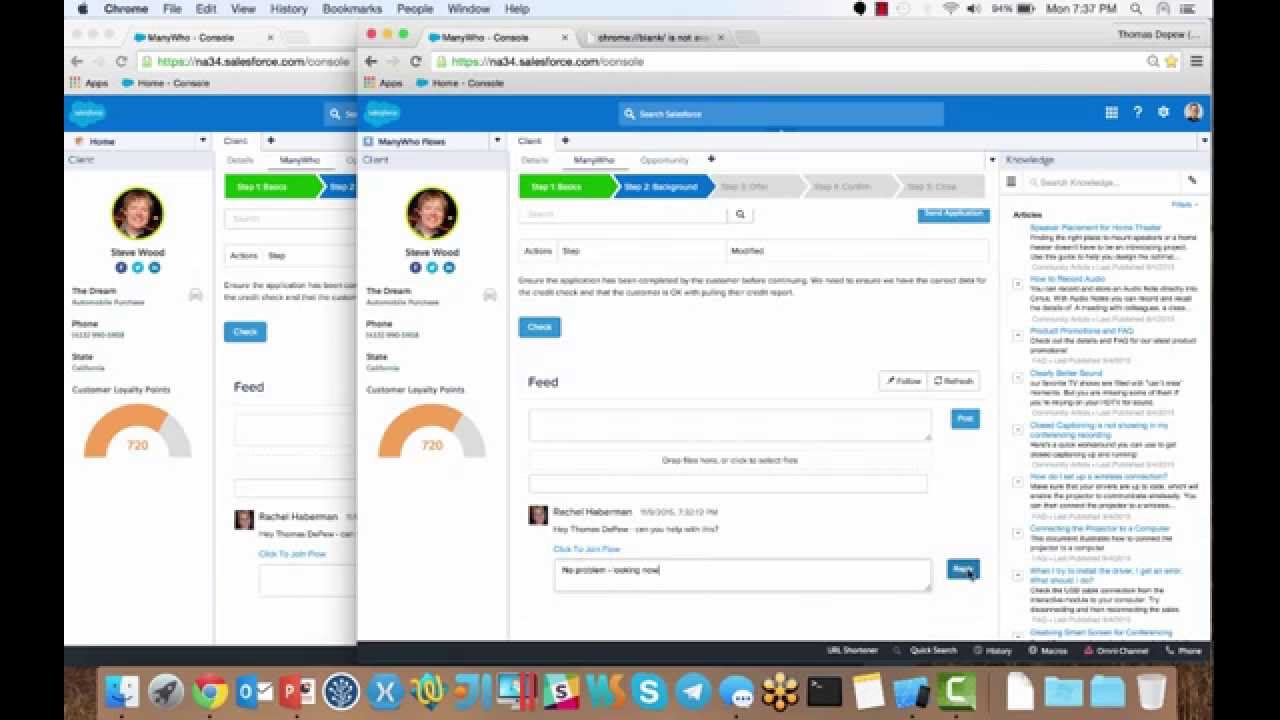Expand the wireless connection article options
The image size is (1280, 720).
point(1018,482)
